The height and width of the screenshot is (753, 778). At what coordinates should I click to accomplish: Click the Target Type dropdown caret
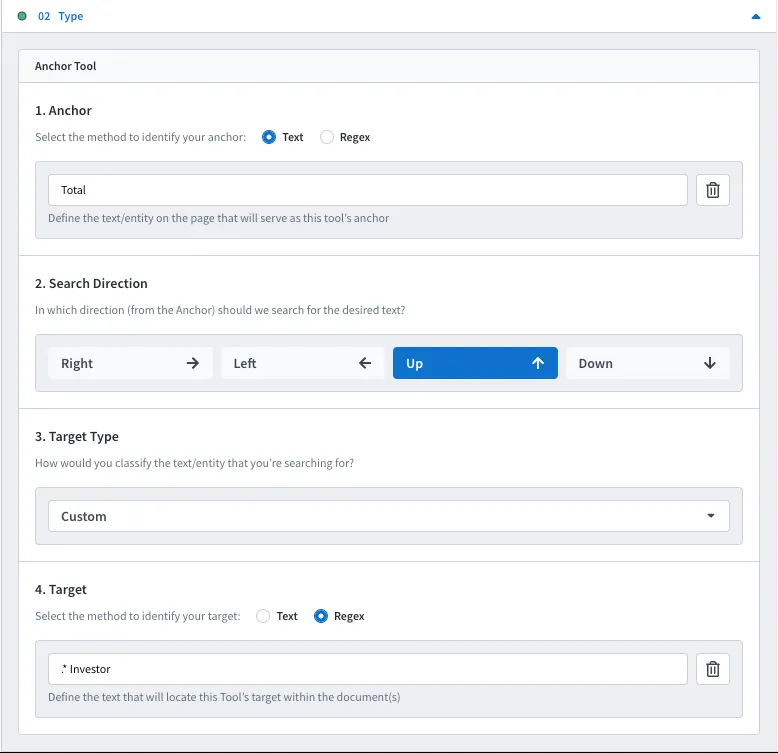(711, 516)
